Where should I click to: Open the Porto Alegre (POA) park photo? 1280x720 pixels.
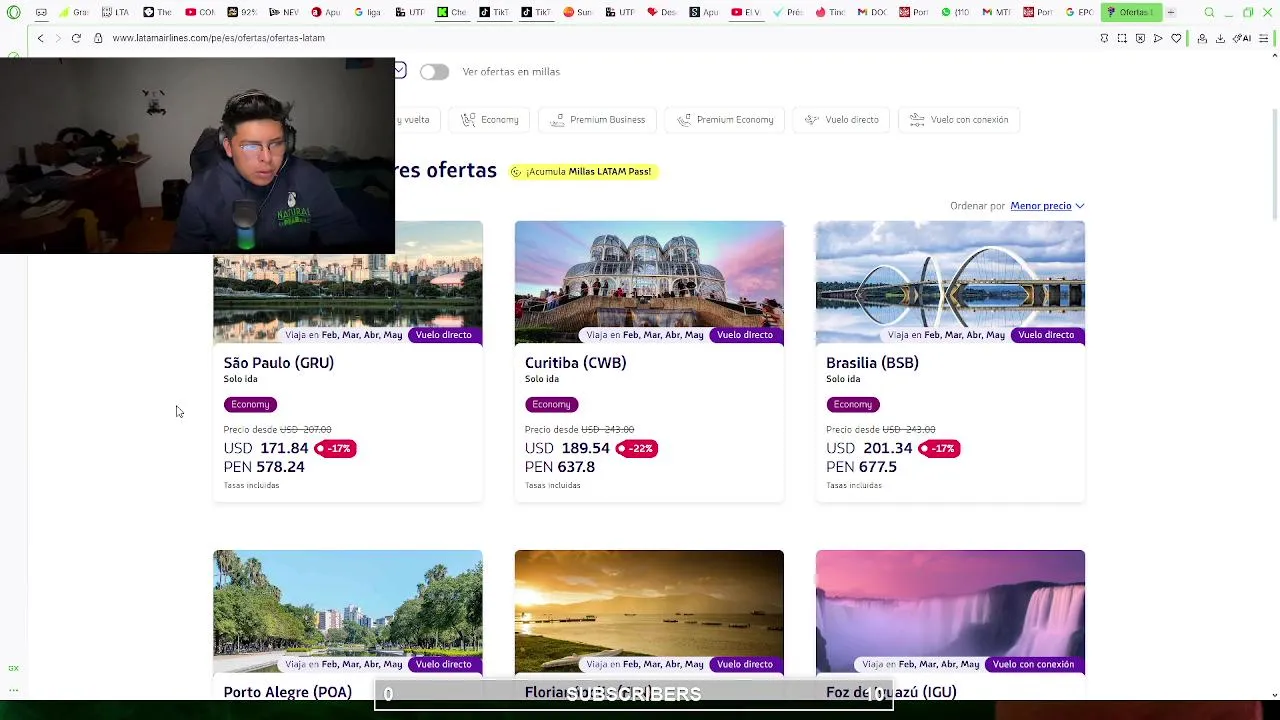(348, 612)
